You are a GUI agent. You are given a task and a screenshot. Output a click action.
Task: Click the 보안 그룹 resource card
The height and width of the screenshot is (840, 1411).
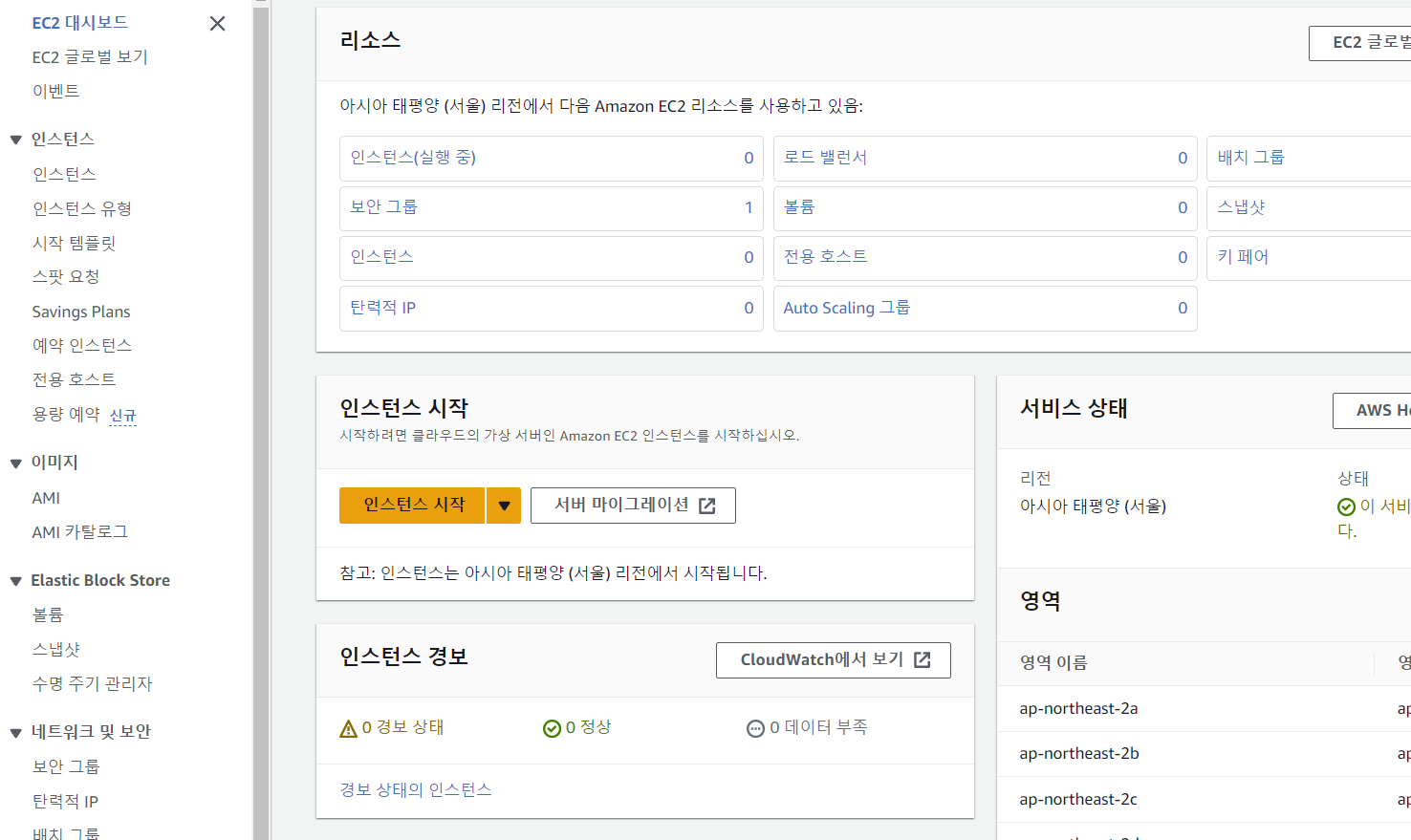coord(552,208)
